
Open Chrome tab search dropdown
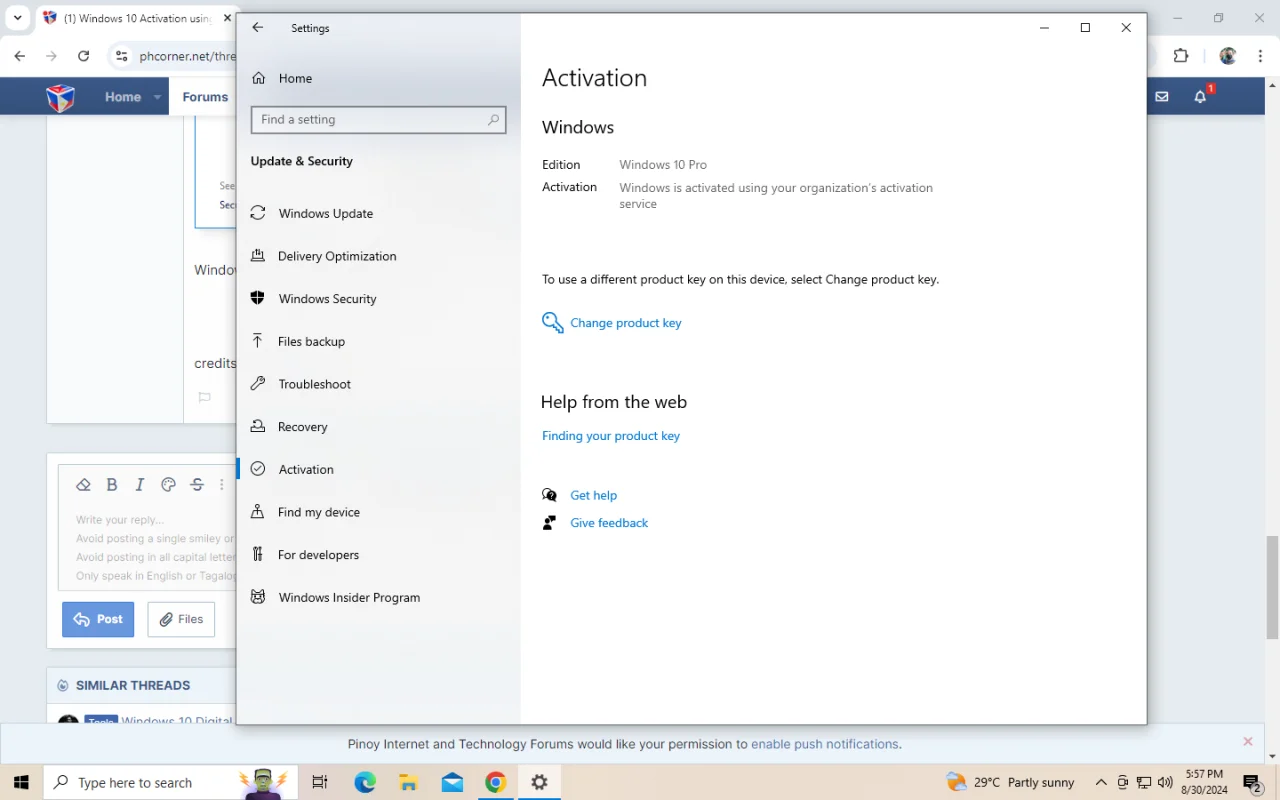click(x=17, y=18)
